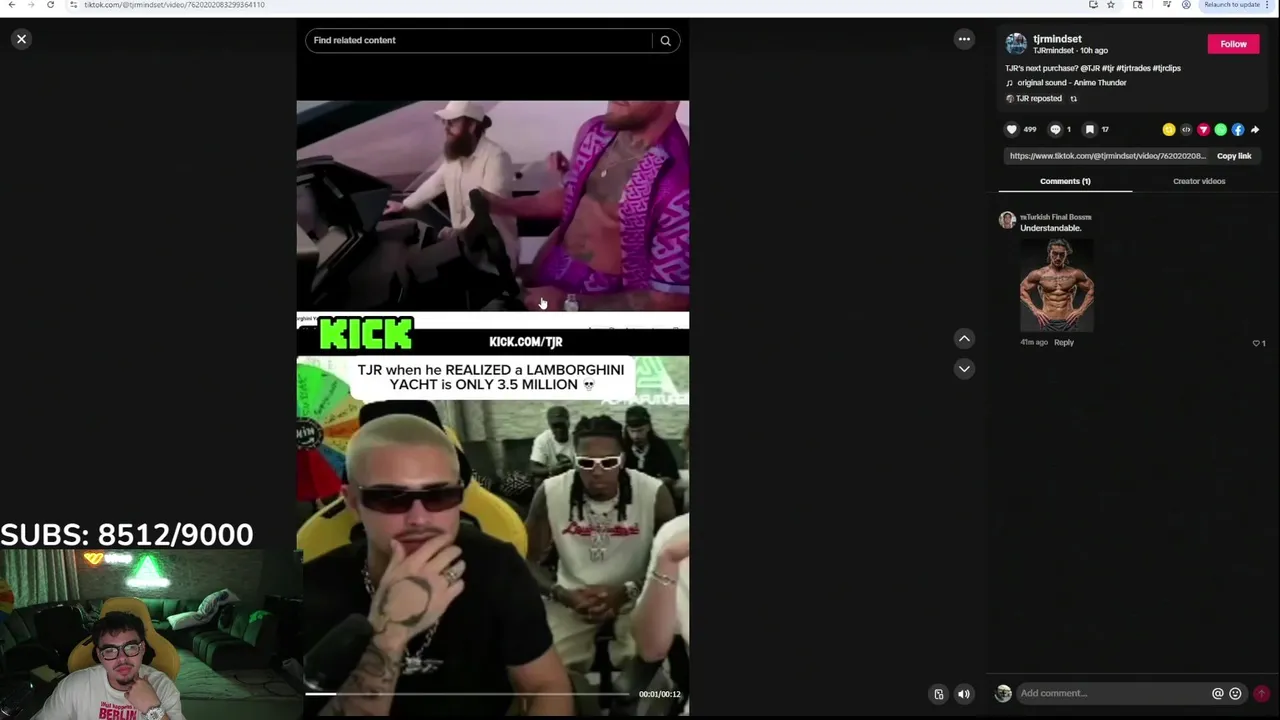This screenshot has height=720, width=1280.
Task: Send to friends with red arrow icon
Action: pyautogui.click(x=1203, y=129)
